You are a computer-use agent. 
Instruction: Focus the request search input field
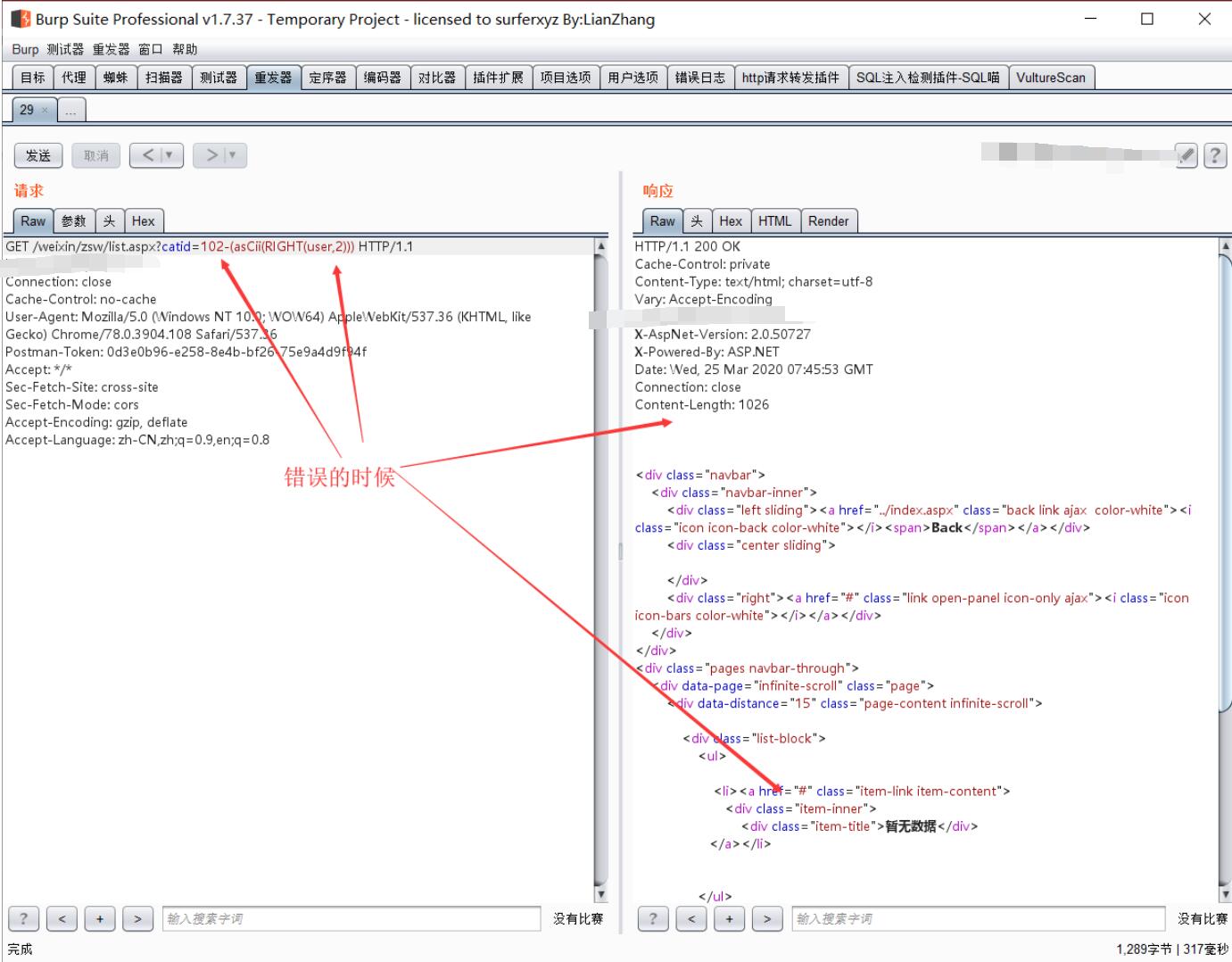click(x=351, y=919)
